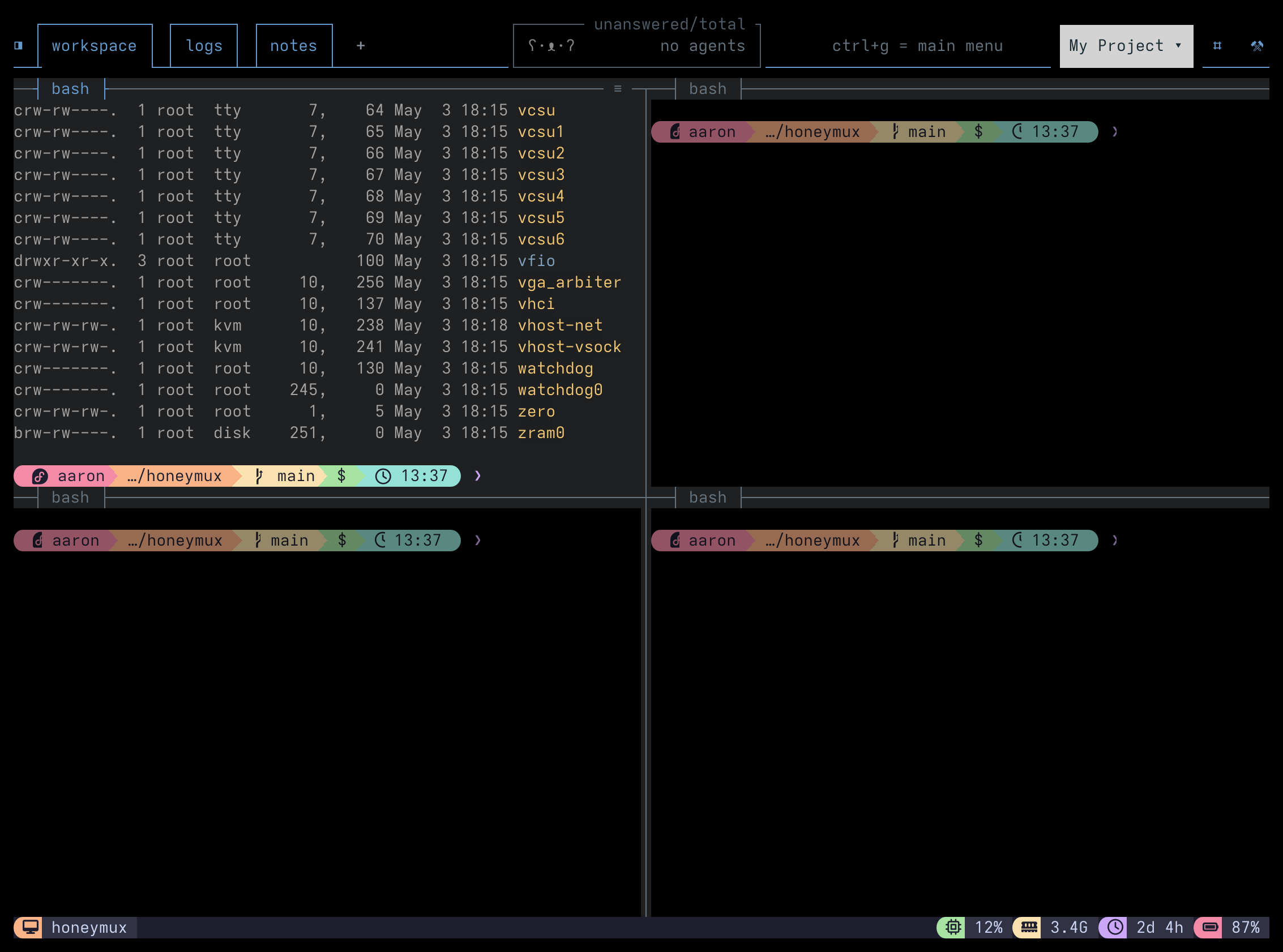Click the Fedora logo in lower-right pane prompt
The image size is (1283, 952).
676,541
